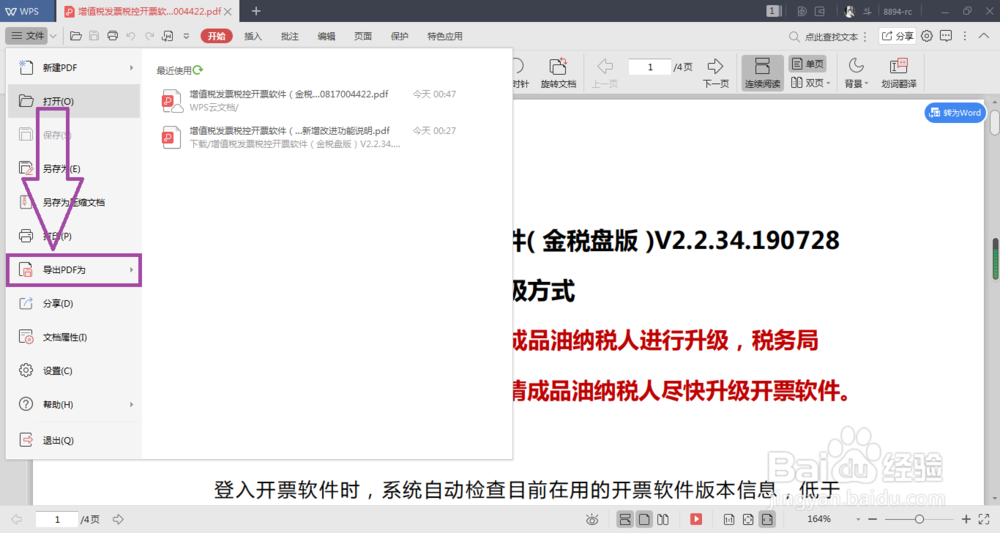1000x533 pixels.
Task: Collapse the ribbon with up chevron
Action: [984, 36]
